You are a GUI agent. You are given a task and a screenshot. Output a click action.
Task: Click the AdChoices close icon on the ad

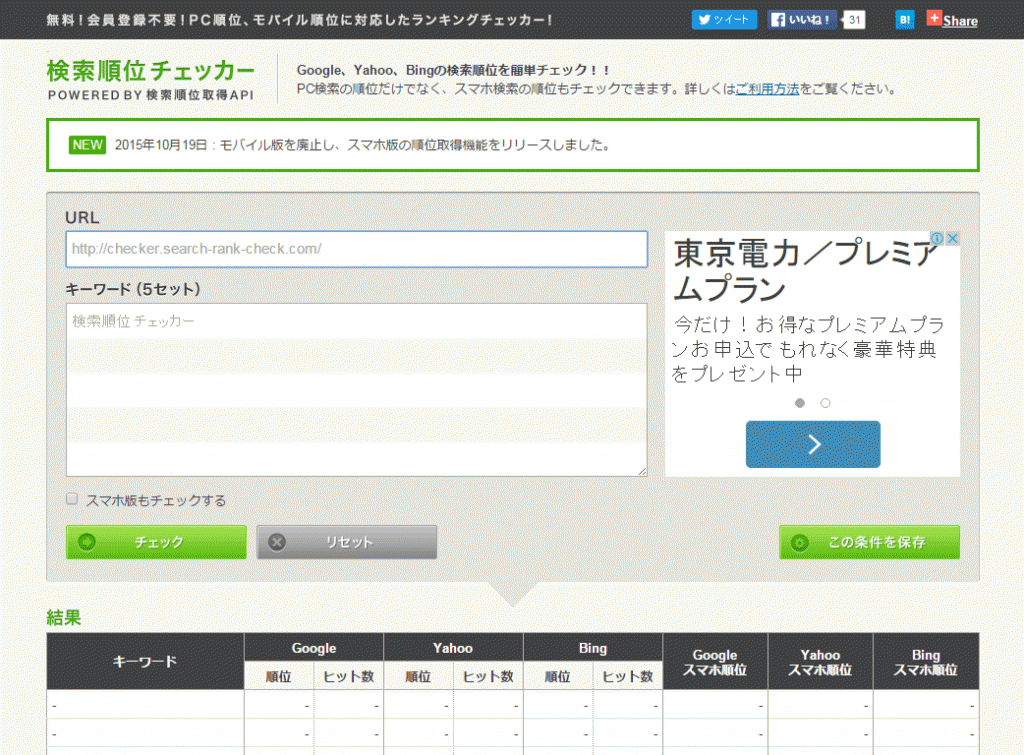(952, 238)
